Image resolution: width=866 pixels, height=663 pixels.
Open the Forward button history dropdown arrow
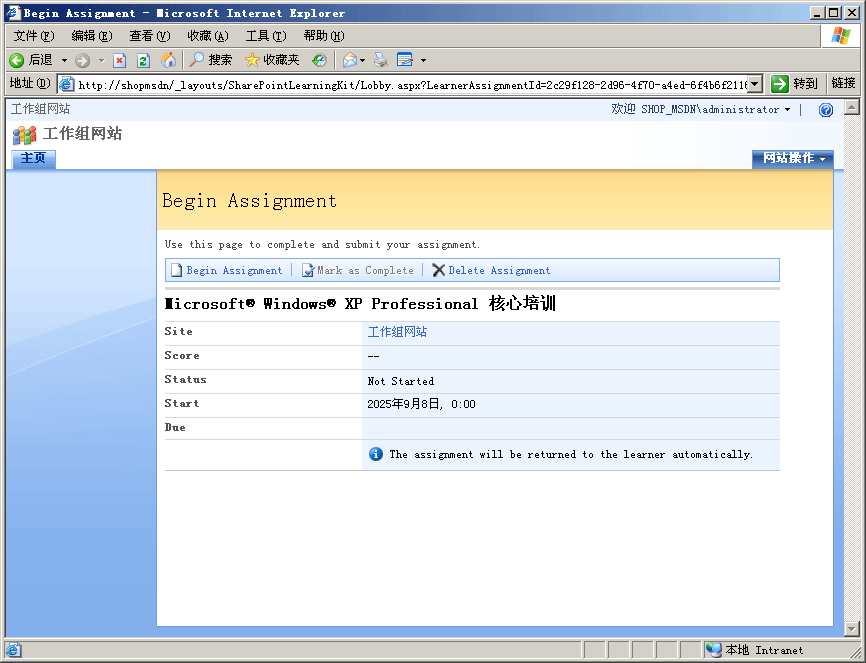coord(102,60)
